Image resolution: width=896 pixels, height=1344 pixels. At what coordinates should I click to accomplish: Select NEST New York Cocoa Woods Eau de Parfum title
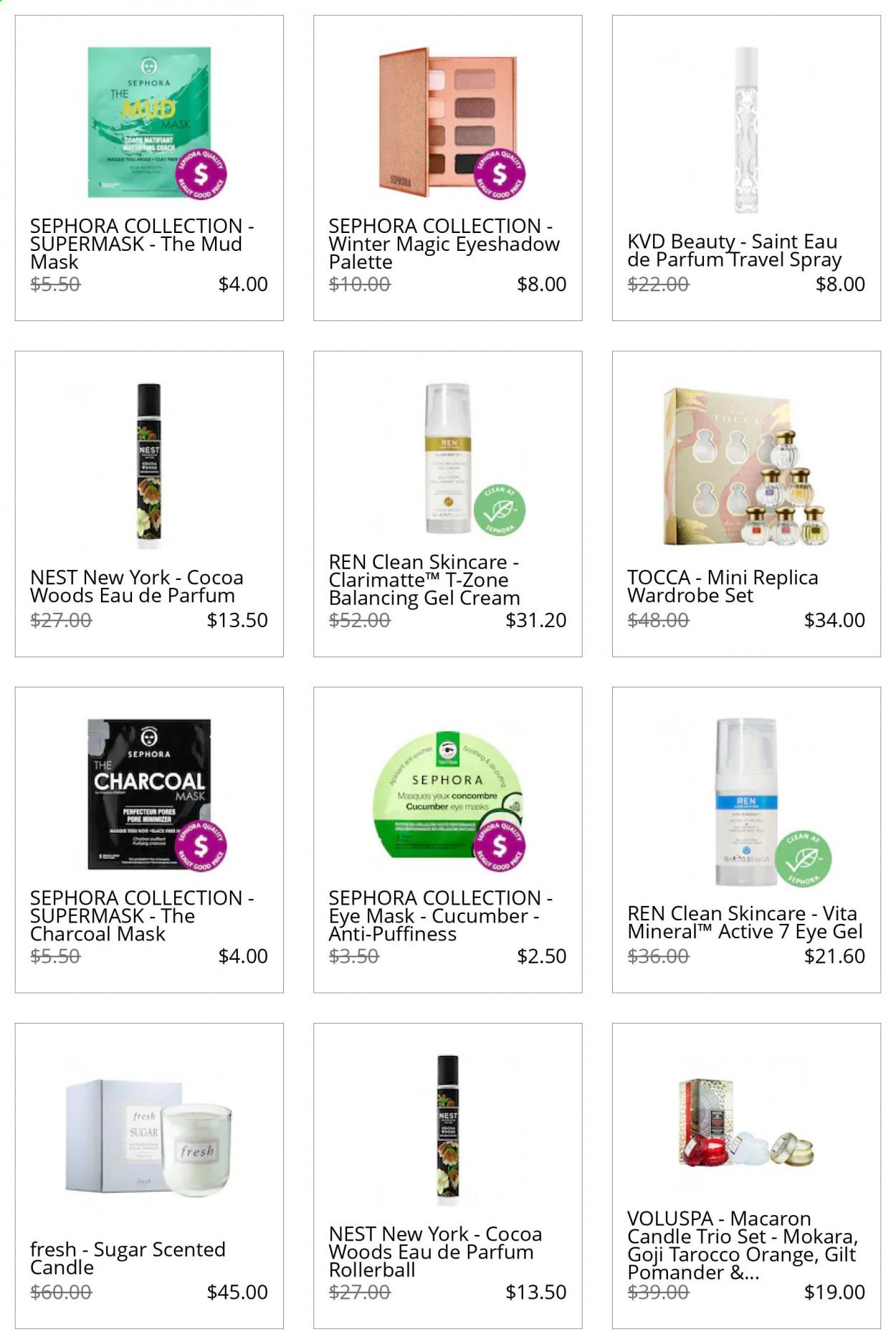tap(137, 586)
